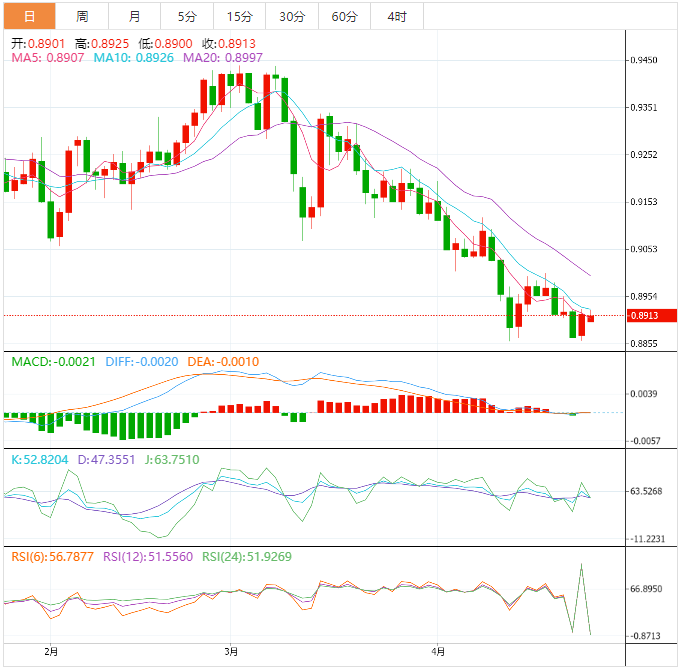The width and height of the screenshot is (682, 669).
Task: Open the 60分 timeframe tab
Action: pyautogui.click(x=344, y=16)
